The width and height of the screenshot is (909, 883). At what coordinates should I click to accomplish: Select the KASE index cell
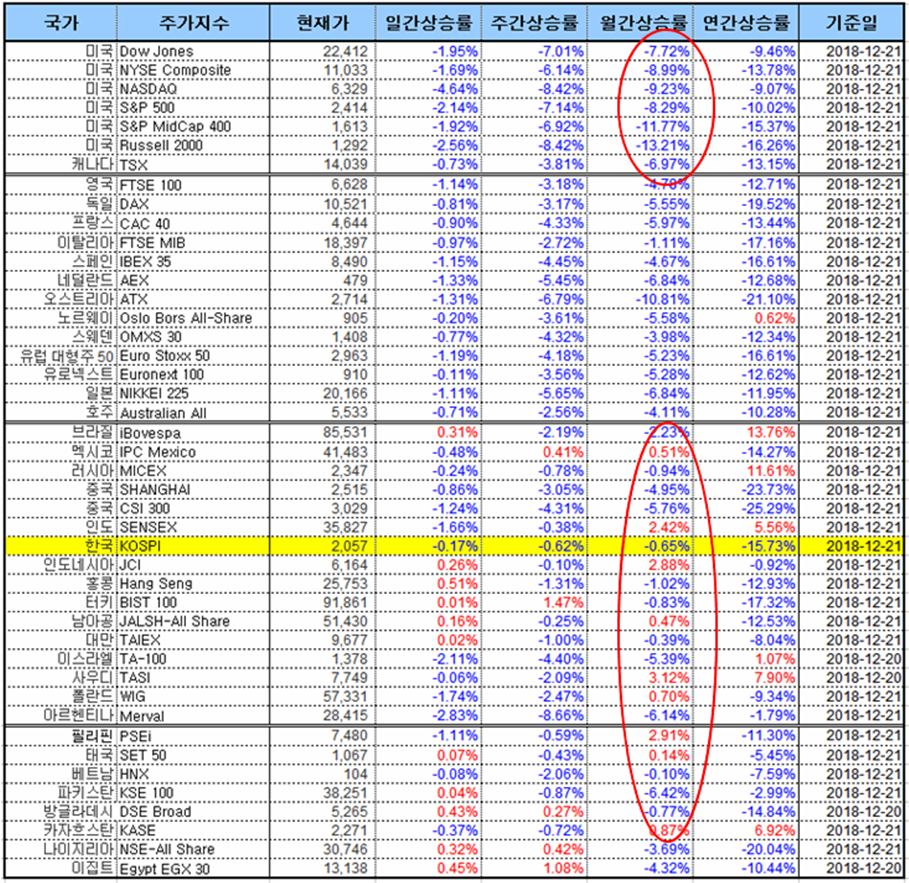(193, 831)
